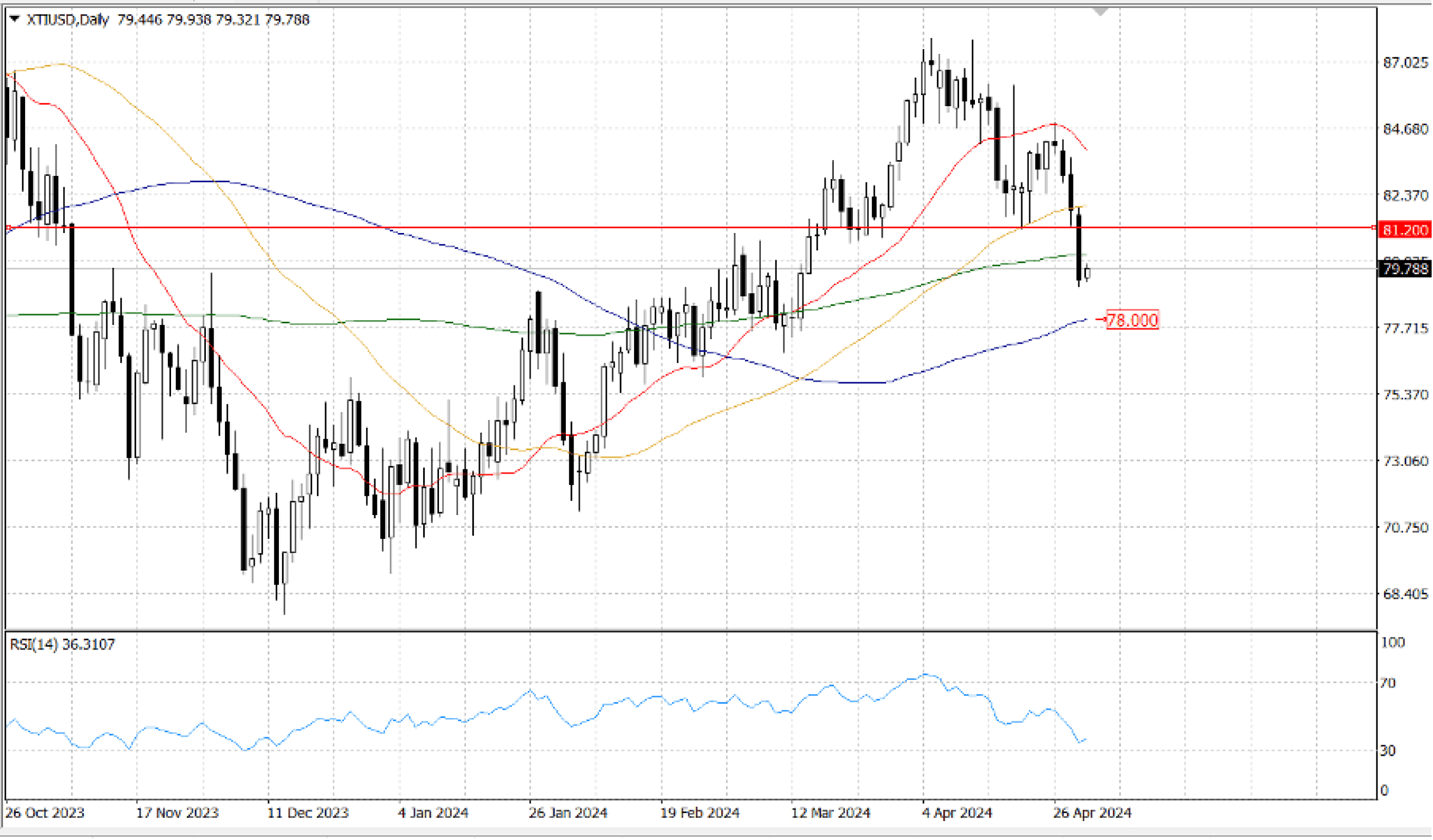Click the 87.025 value on price scale

(1405, 63)
